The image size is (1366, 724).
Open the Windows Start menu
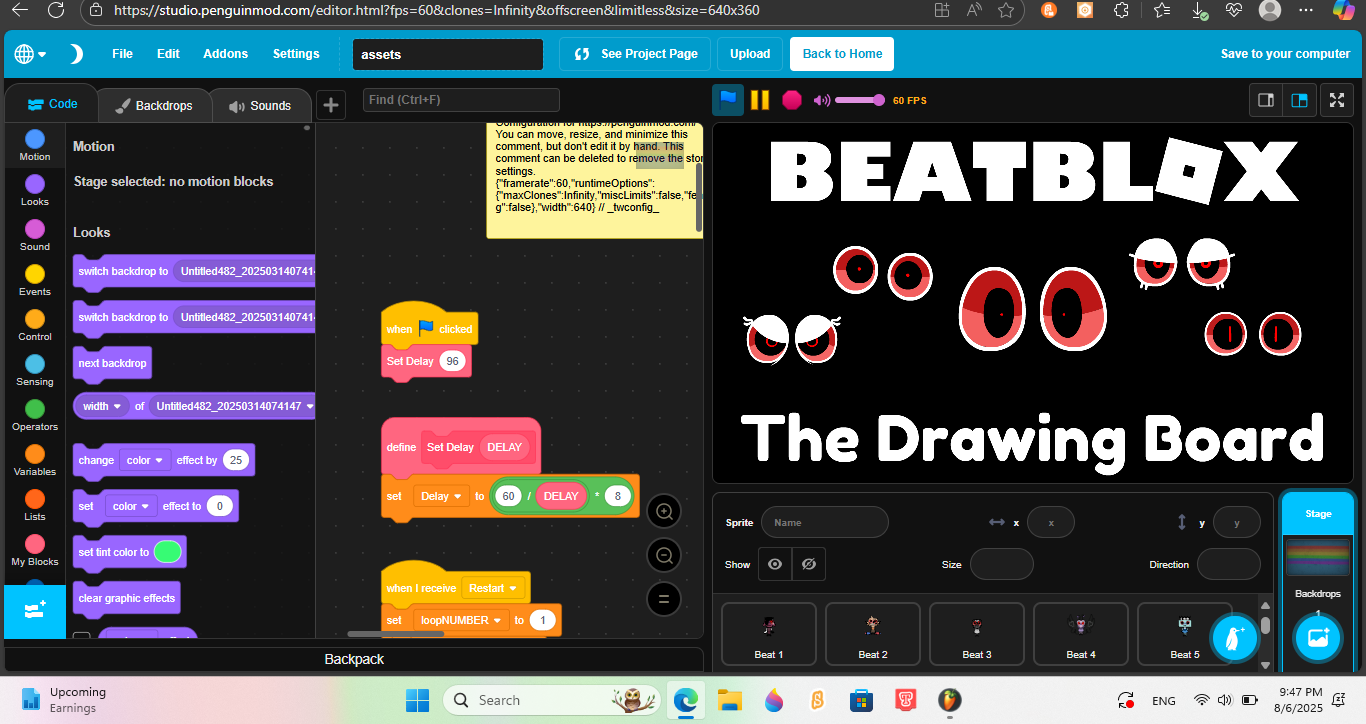point(419,700)
